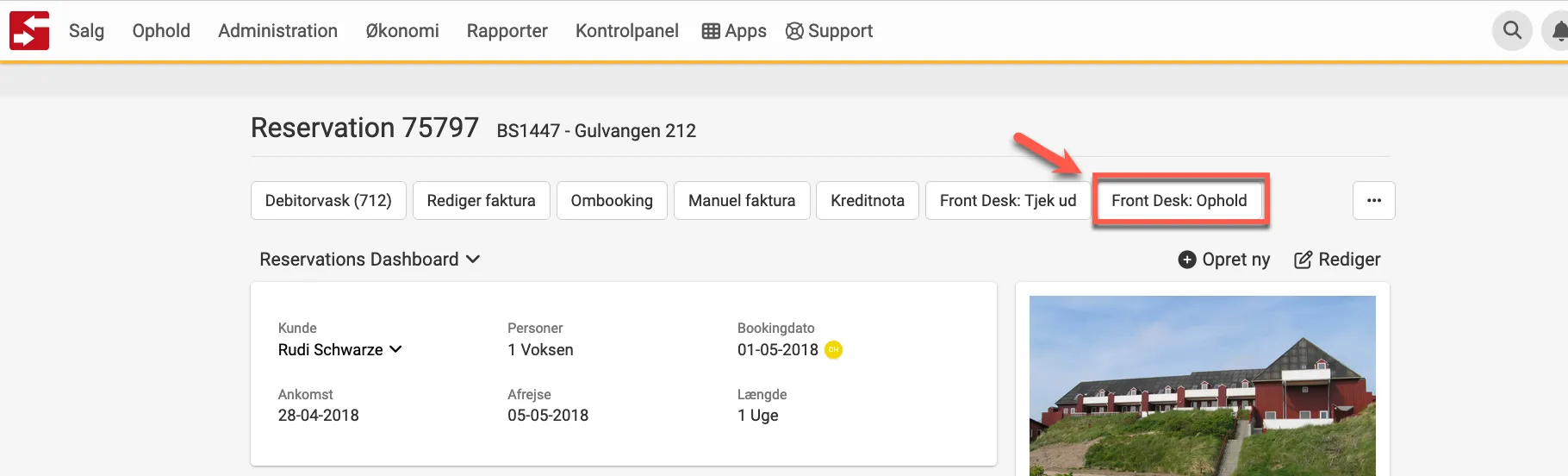Open the notifications bell icon
Image resolution: width=1568 pixels, height=476 pixels.
[x=1559, y=32]
